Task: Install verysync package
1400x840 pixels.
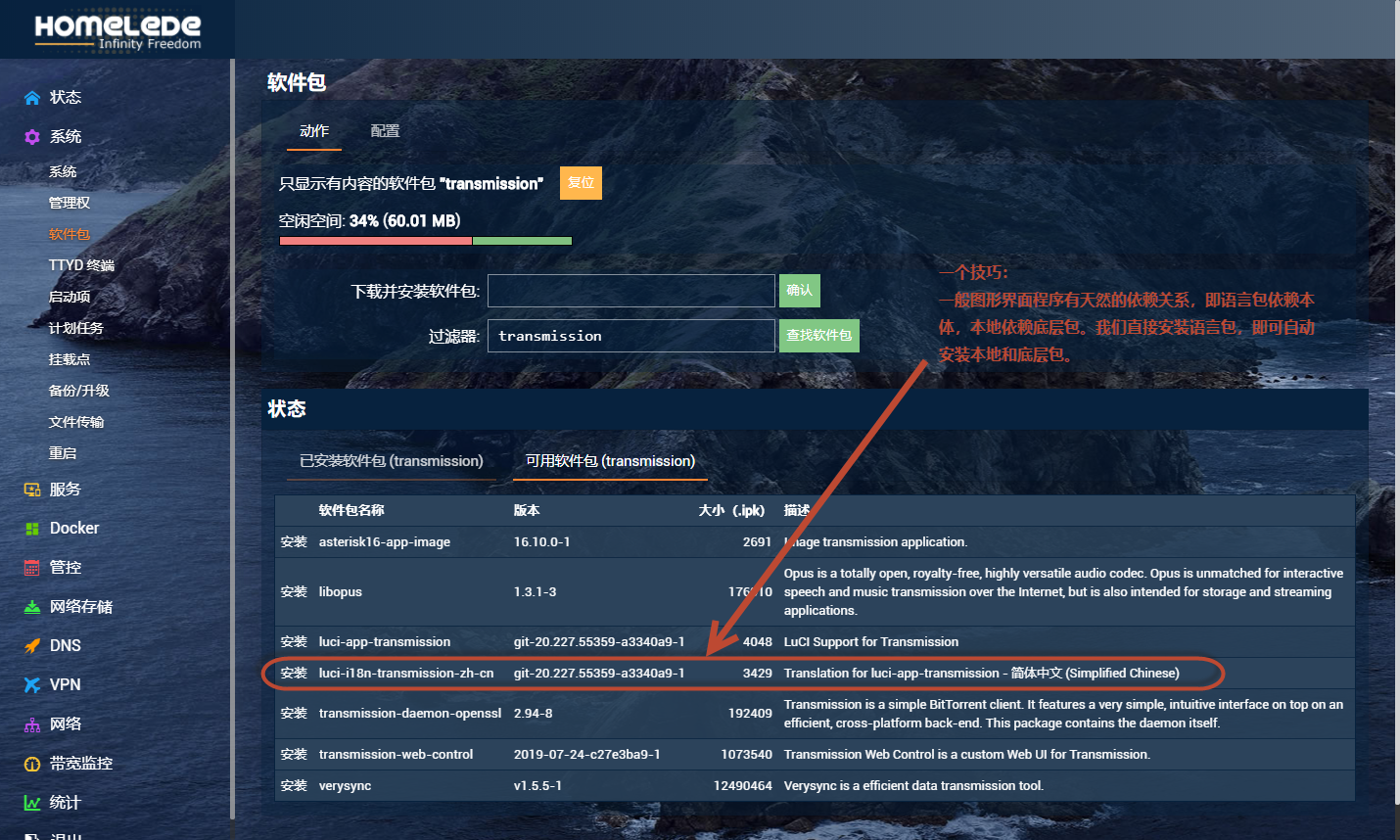Action: tap(294, 786)
